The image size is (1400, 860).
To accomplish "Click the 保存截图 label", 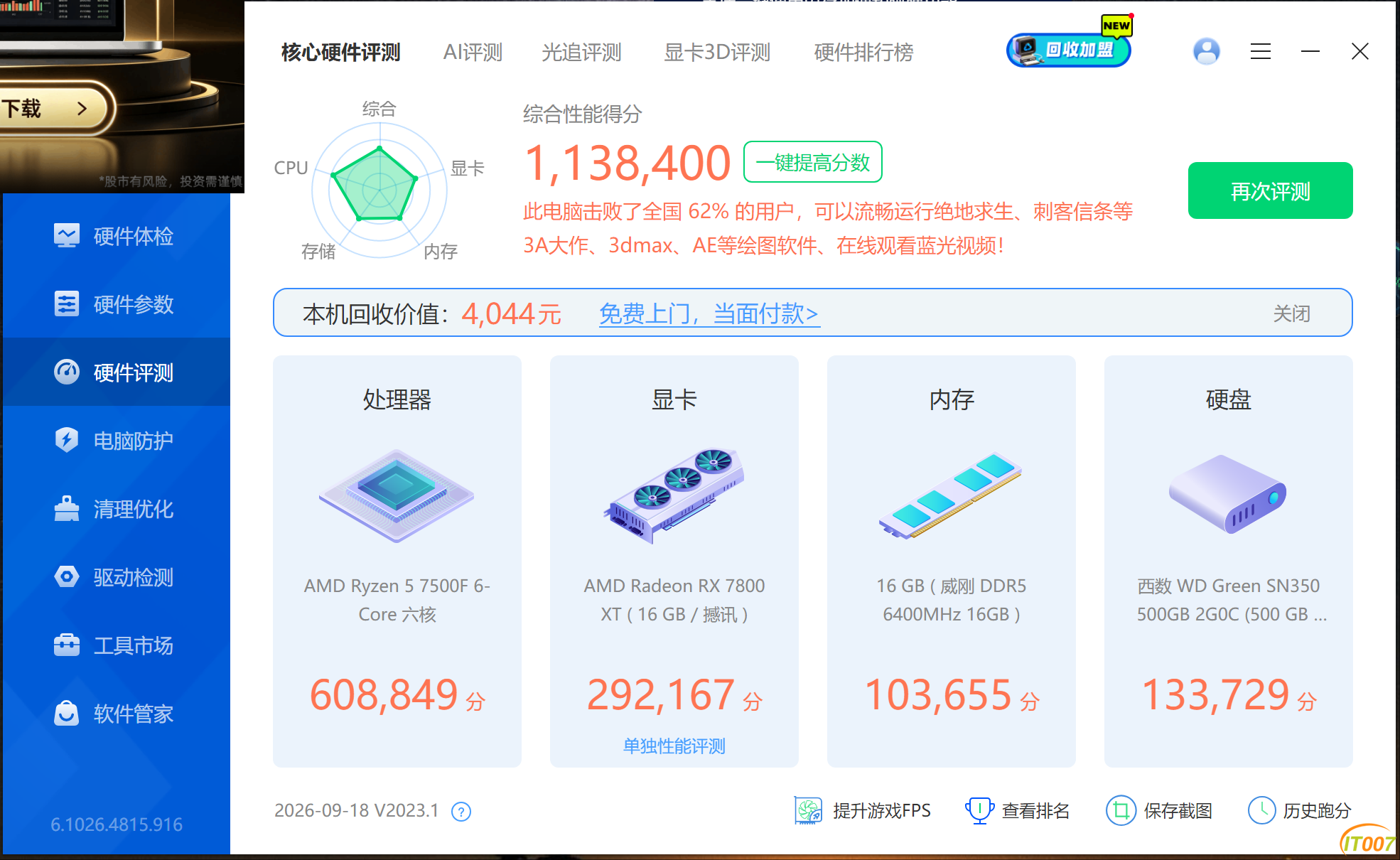I will click(1178, 811).
